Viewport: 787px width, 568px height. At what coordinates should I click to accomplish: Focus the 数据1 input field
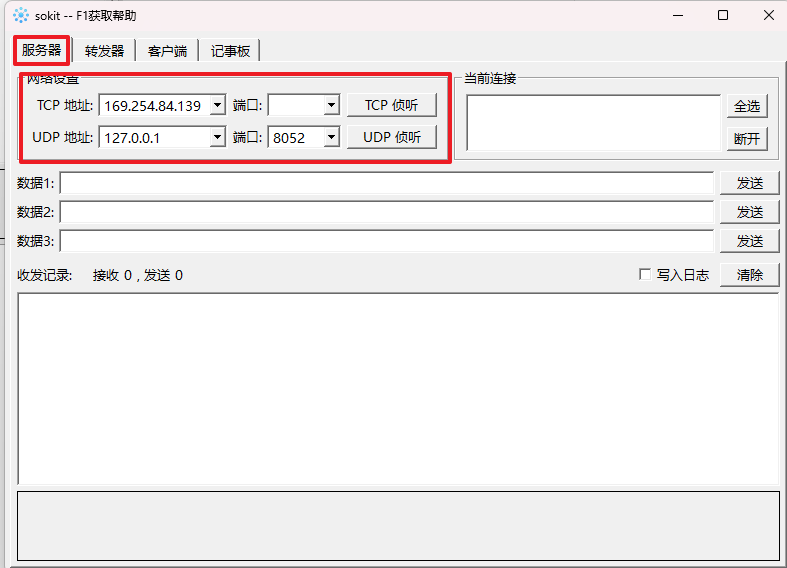pos(386,183)
